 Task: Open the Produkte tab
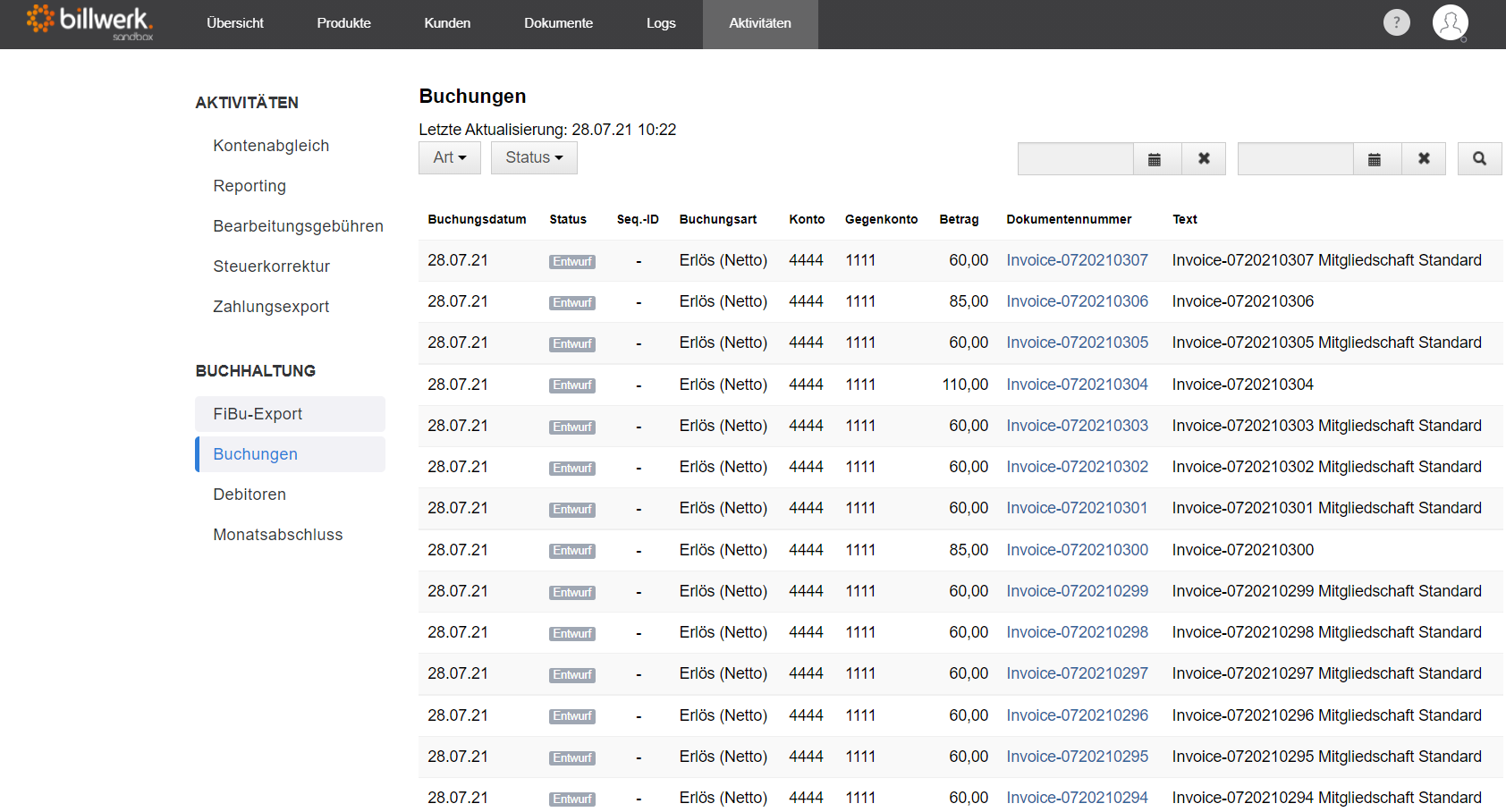(x=343, y=23)
